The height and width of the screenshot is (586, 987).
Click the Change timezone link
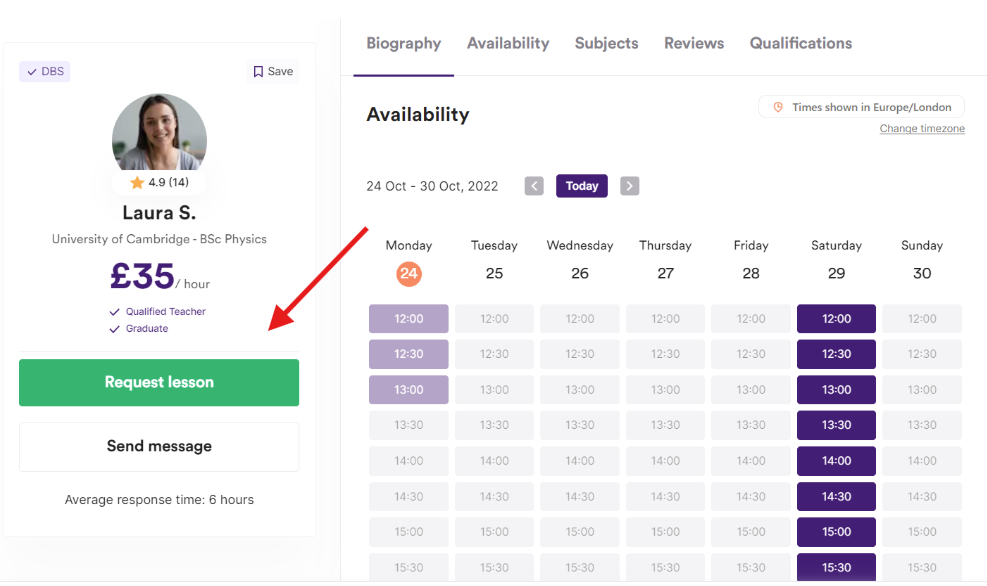922,128
